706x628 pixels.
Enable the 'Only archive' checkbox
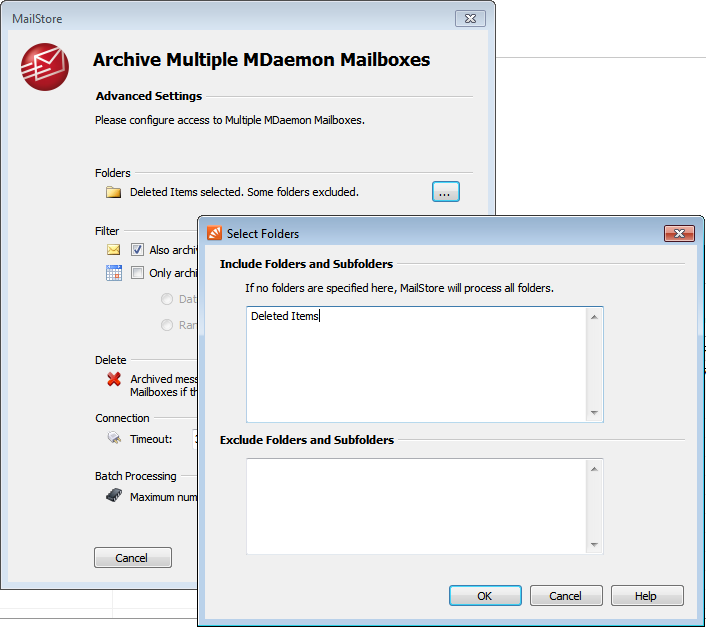pos(137,273)
